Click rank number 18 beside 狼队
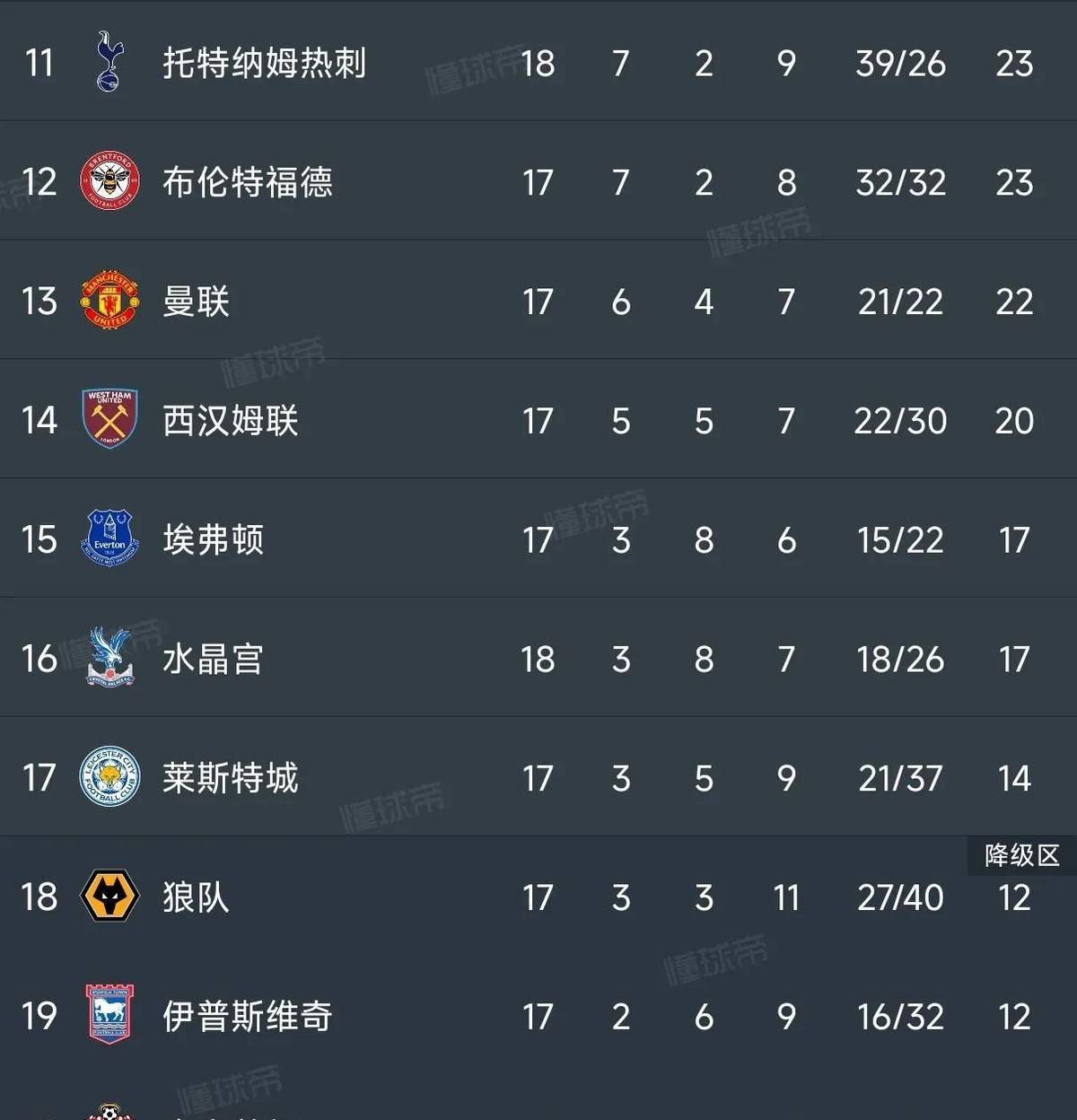The width and height of the screenshot is (1077, 1120). [38, 897]
